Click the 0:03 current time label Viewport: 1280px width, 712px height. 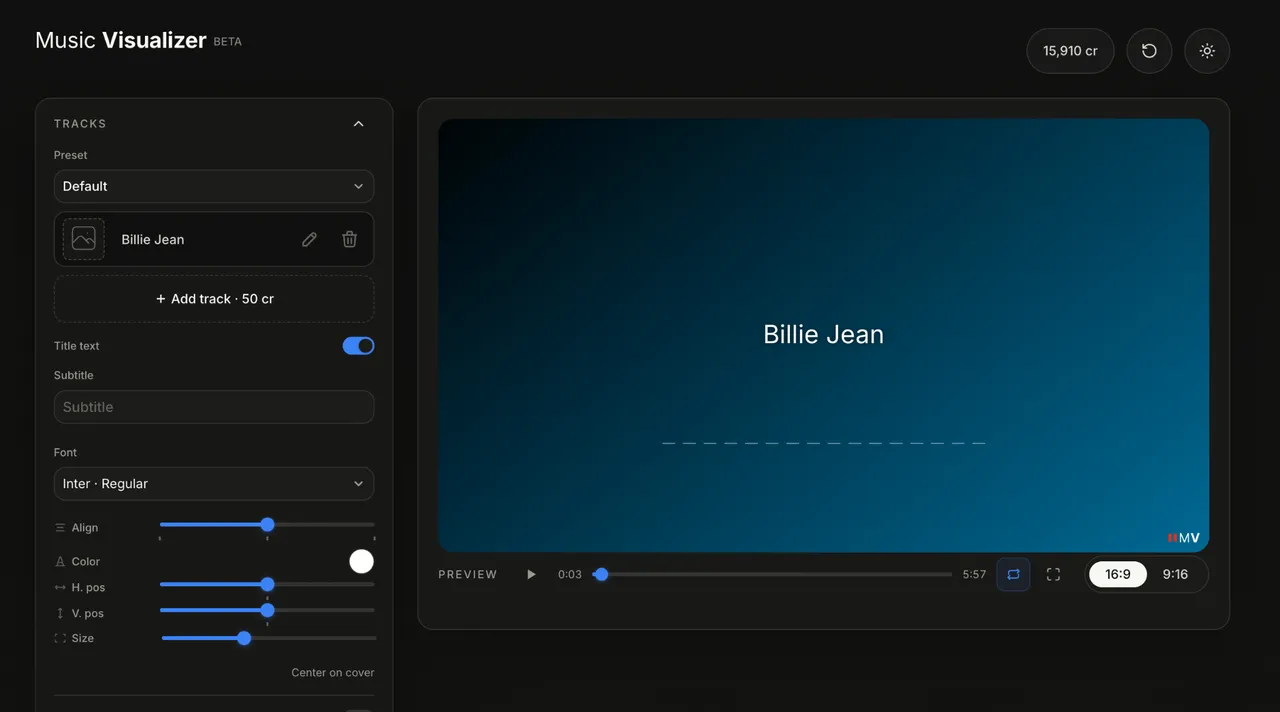pyautogui.click(x=570, y=574)
